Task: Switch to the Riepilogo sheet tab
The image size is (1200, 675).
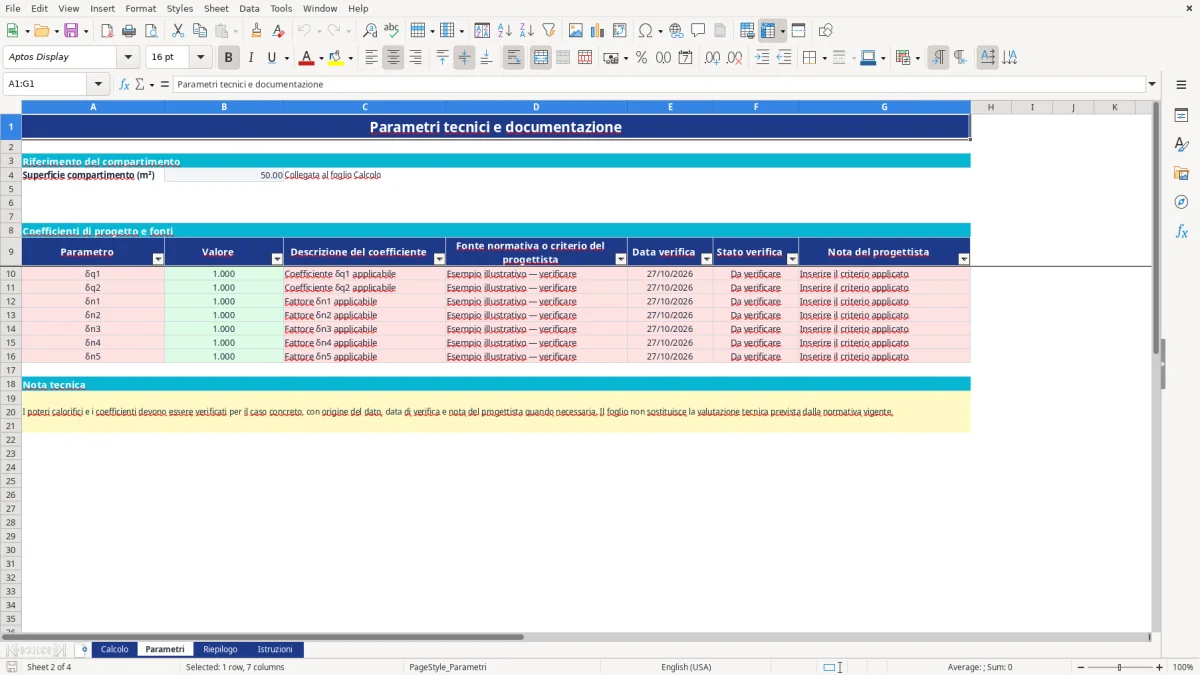Action: (x=220, y=649)
